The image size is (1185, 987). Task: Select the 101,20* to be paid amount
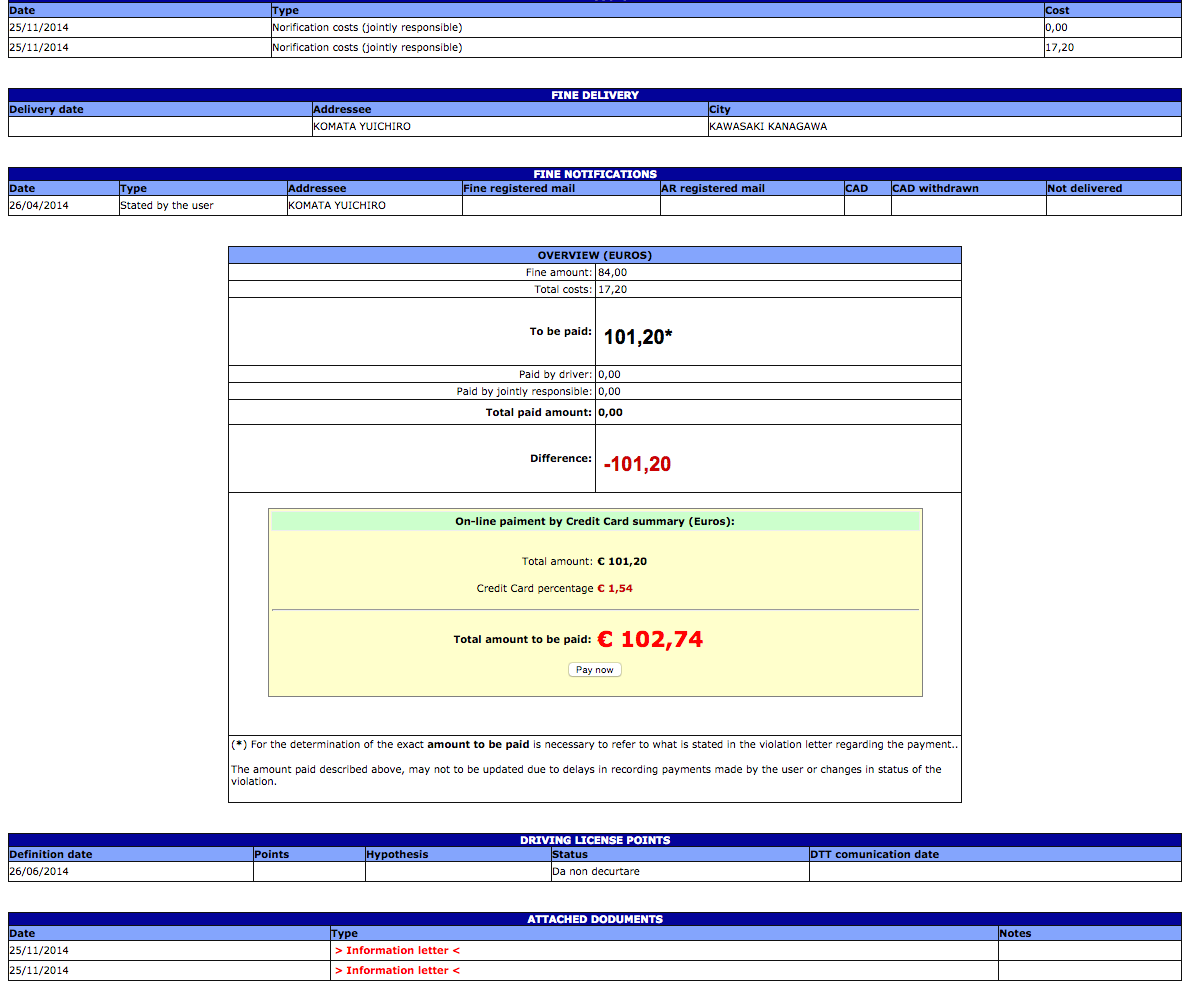pos(638,338)
